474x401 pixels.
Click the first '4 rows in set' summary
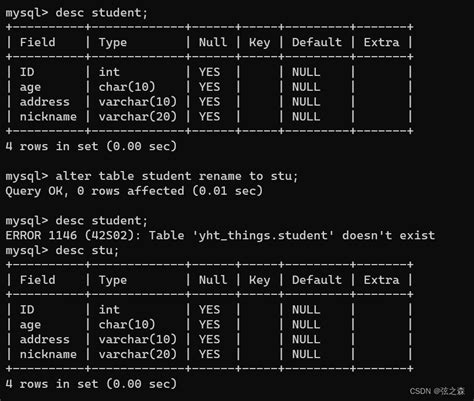(x=91, y=146)
